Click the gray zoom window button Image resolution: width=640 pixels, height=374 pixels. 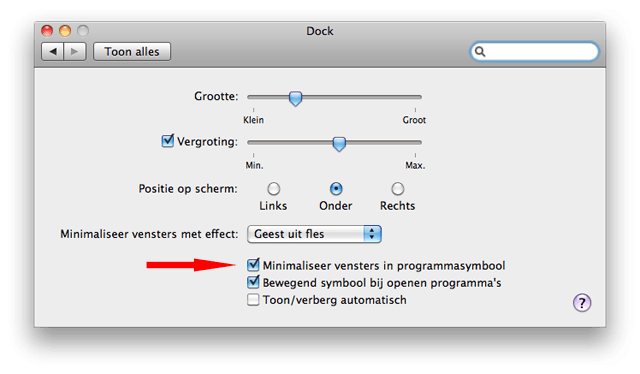83,31
